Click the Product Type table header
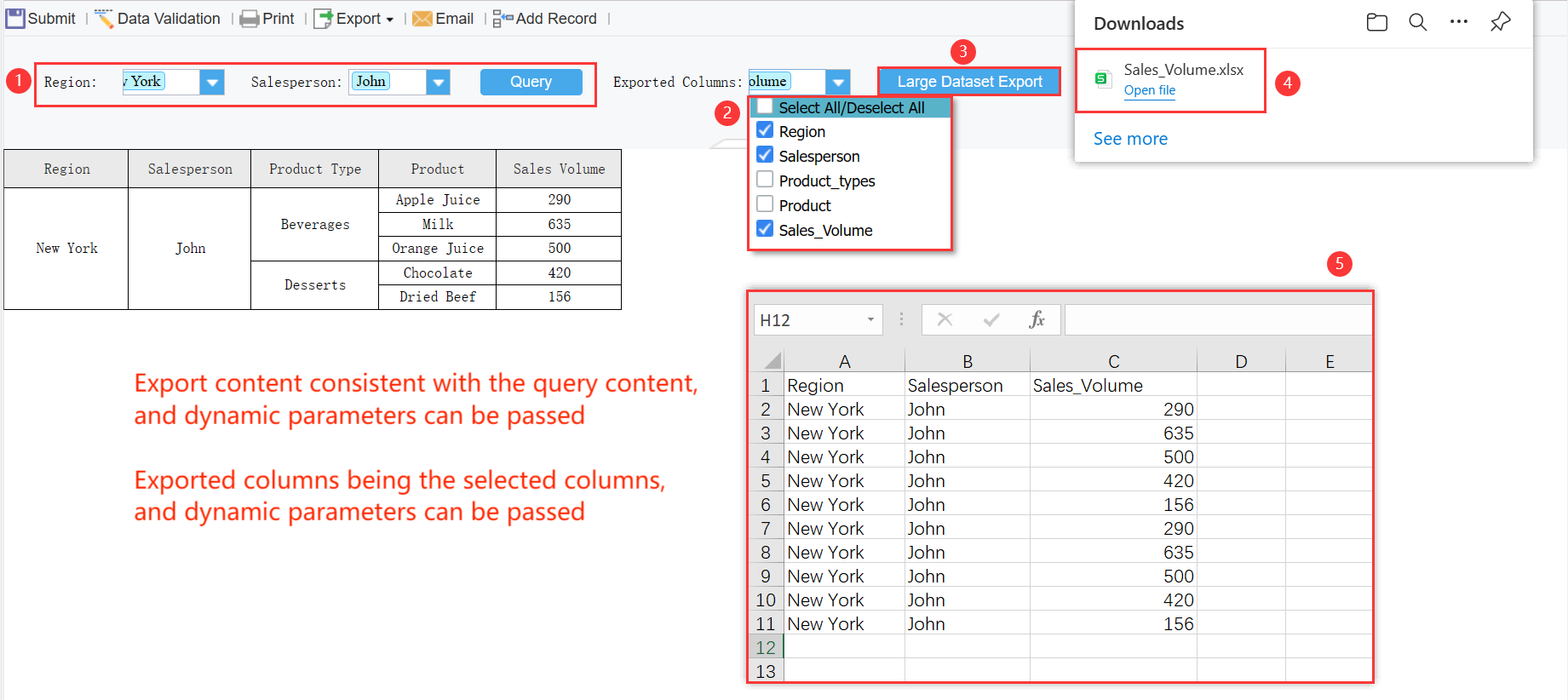 pos(315,169)
